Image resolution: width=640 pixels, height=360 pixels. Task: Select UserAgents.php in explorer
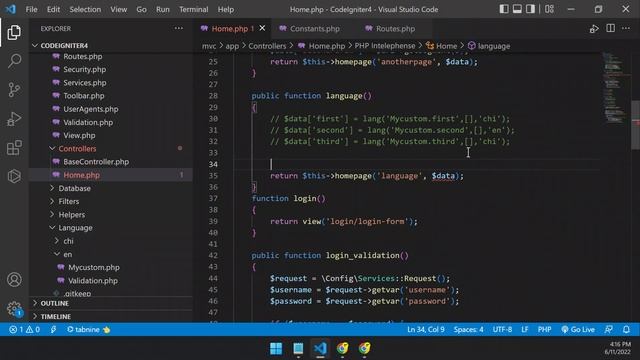click(91, 109)
